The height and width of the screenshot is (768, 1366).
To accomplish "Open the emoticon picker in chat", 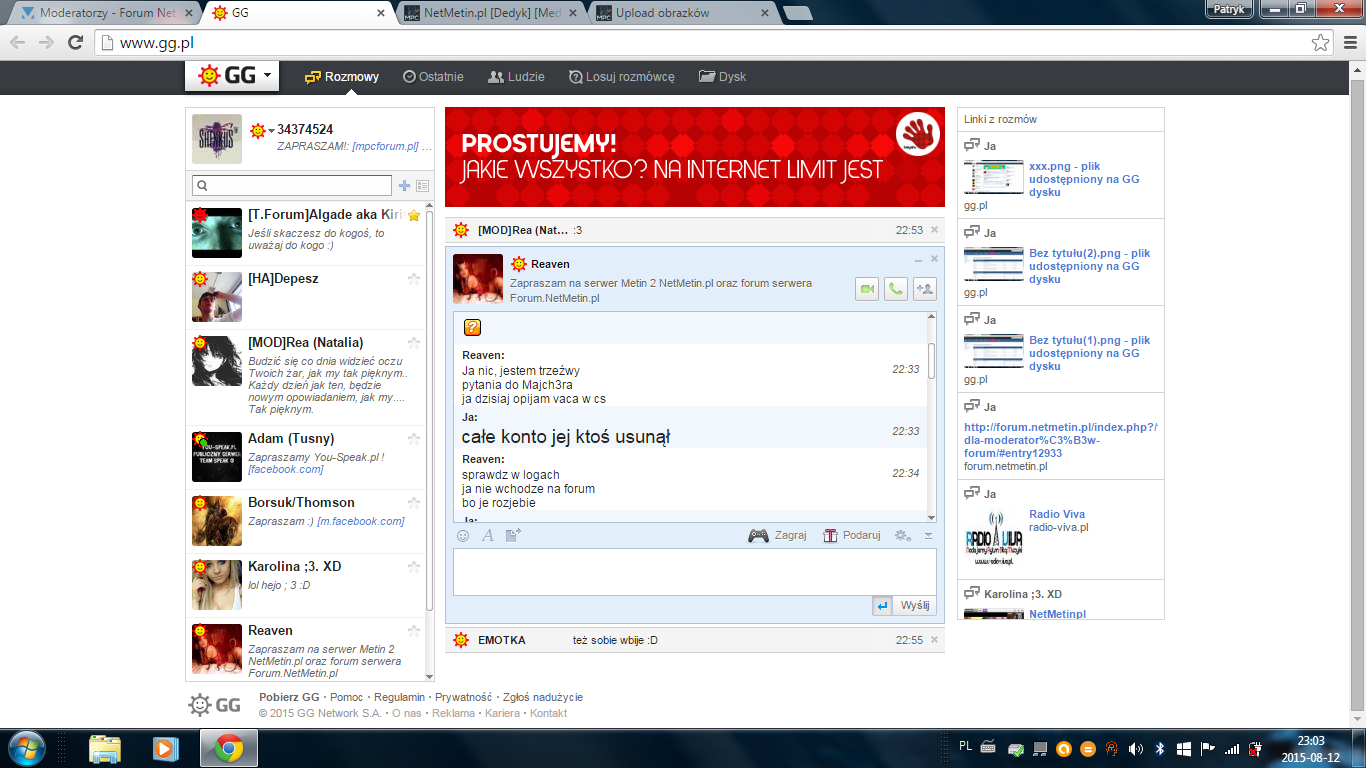I will click(463, 536).
